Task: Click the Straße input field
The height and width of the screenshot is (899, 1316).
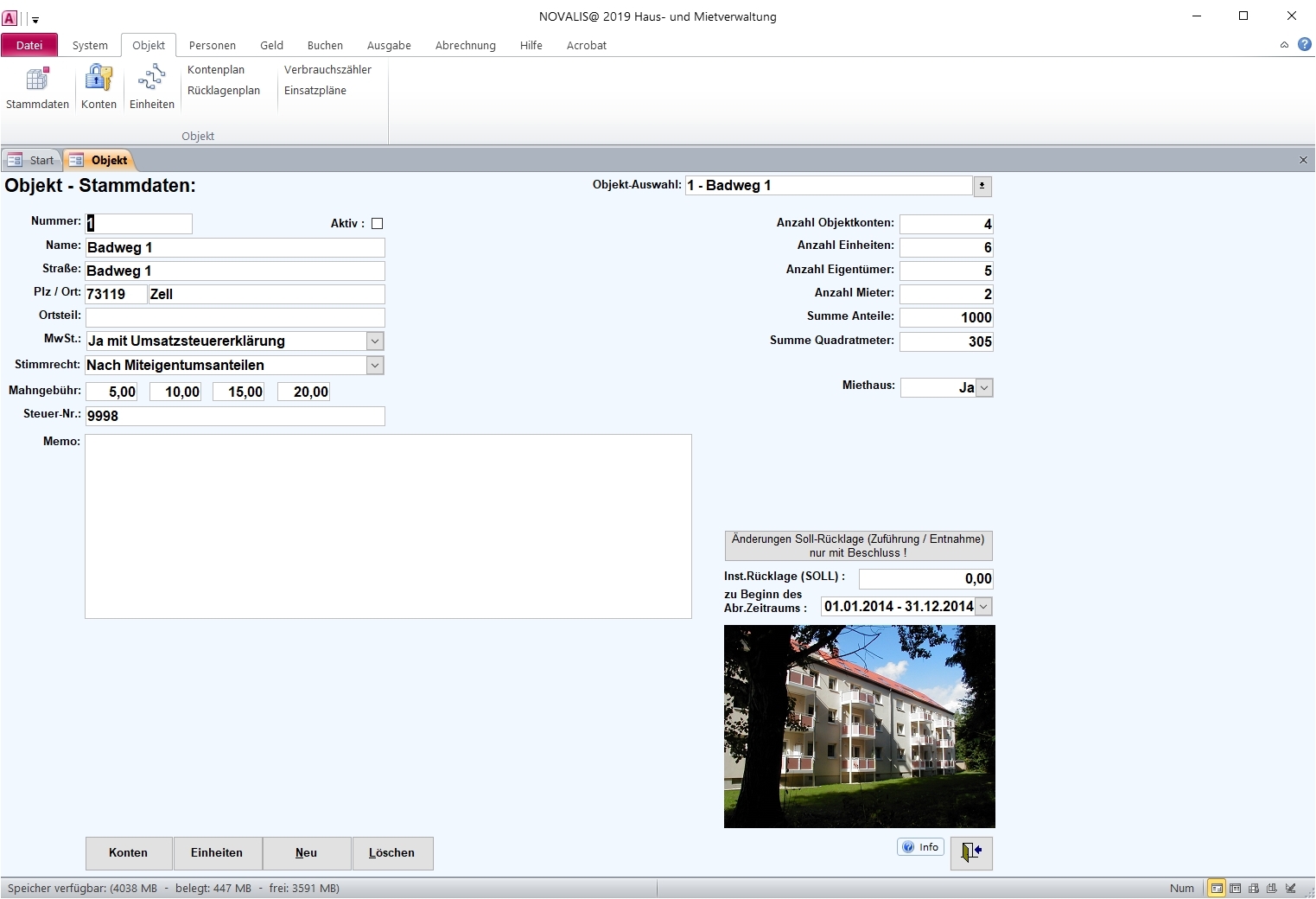Action: point(235,271)
